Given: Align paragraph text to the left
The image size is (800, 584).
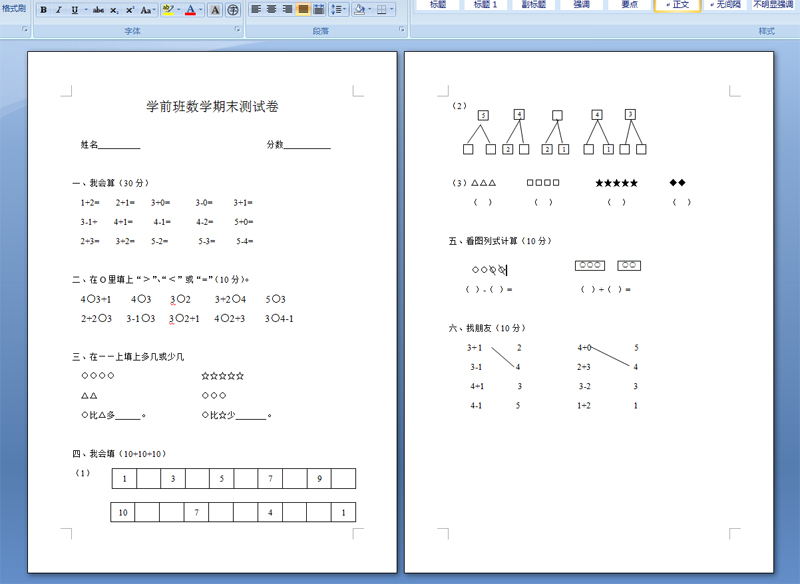Looking at the screenshot, I should click(256, 9).
